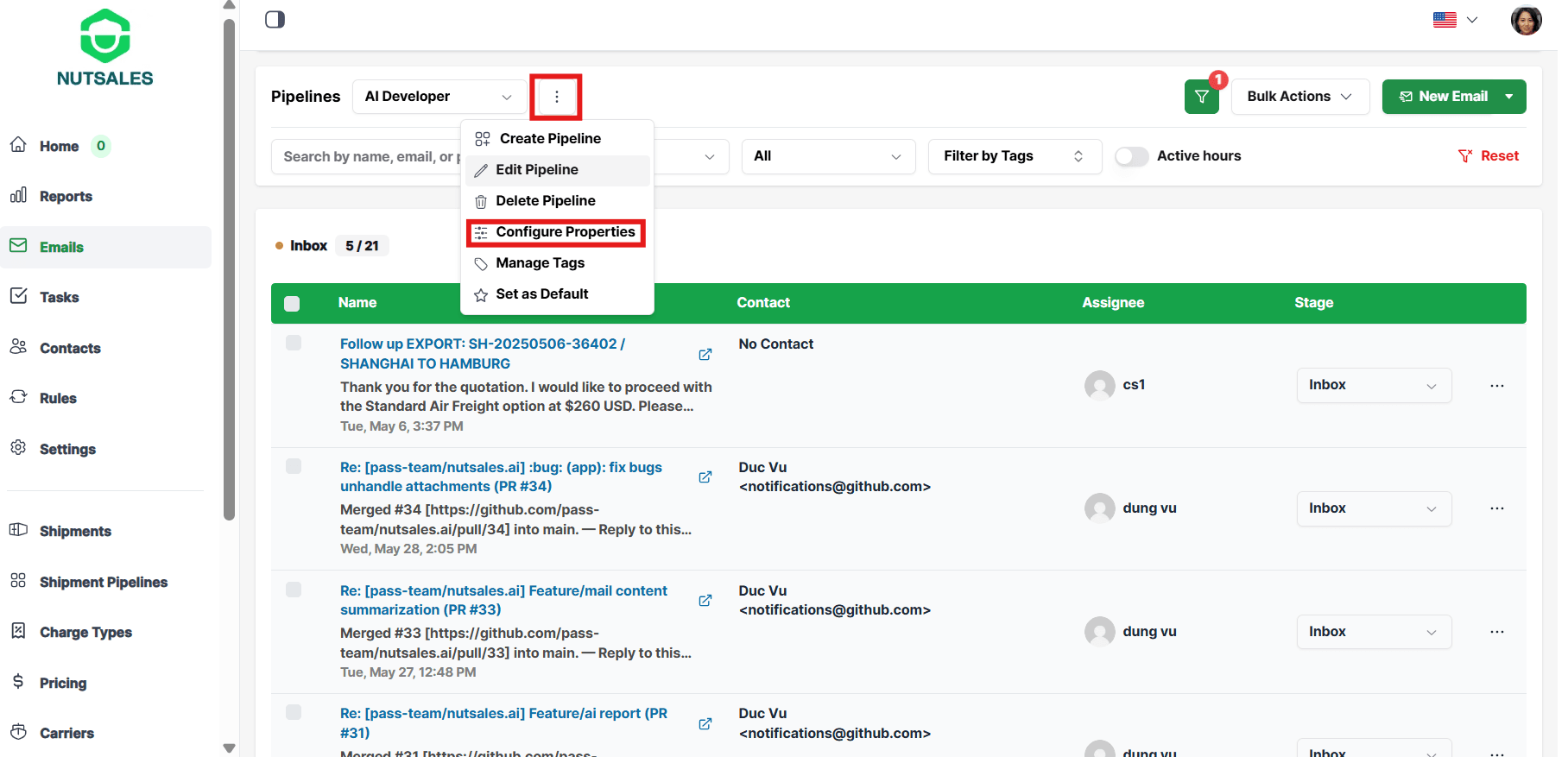The height and width of the screenshot is (757, 1568).
Task: Open external link for PR #34 email
Action: pos(705,476)
